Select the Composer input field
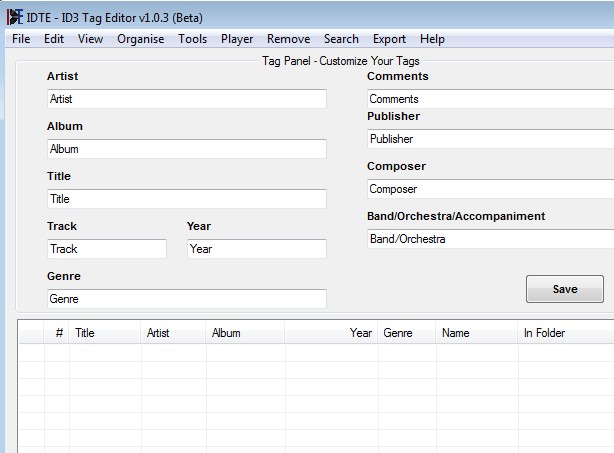 490,189
